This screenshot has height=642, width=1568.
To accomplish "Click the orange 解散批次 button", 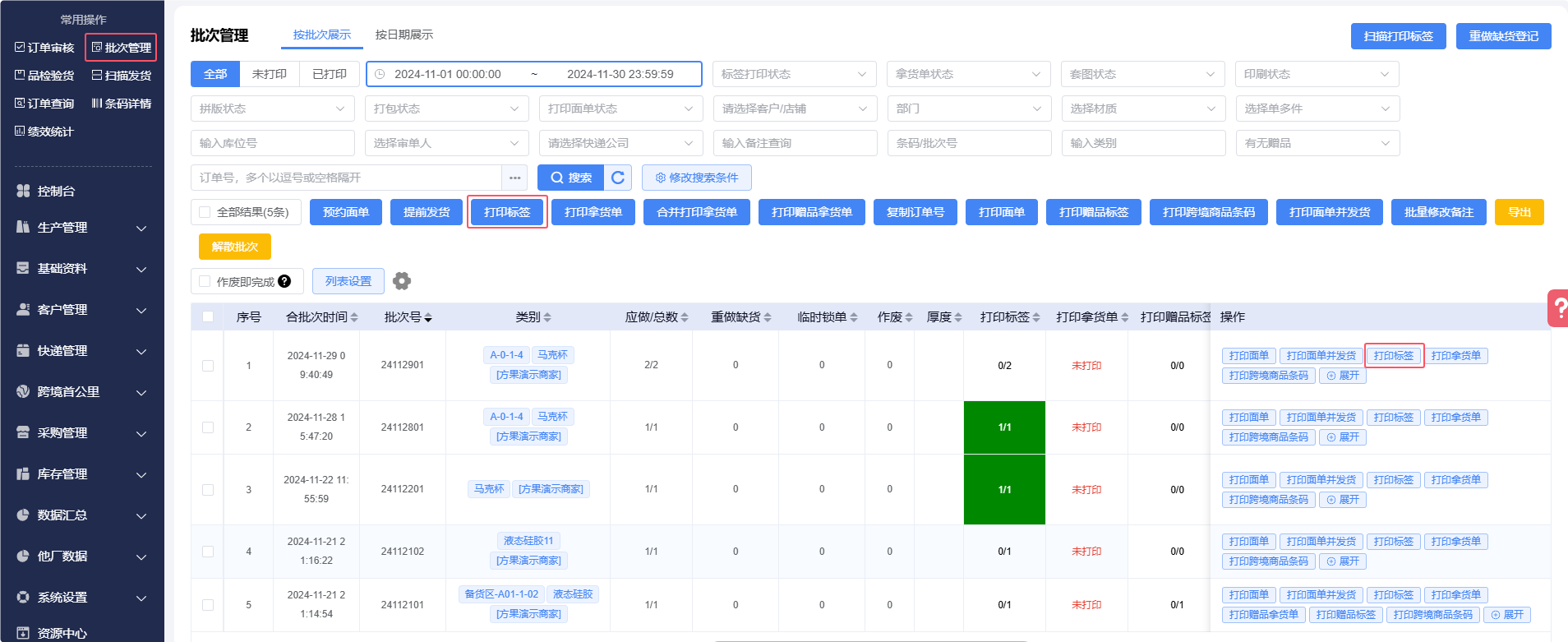I will (x=235, y=247).
